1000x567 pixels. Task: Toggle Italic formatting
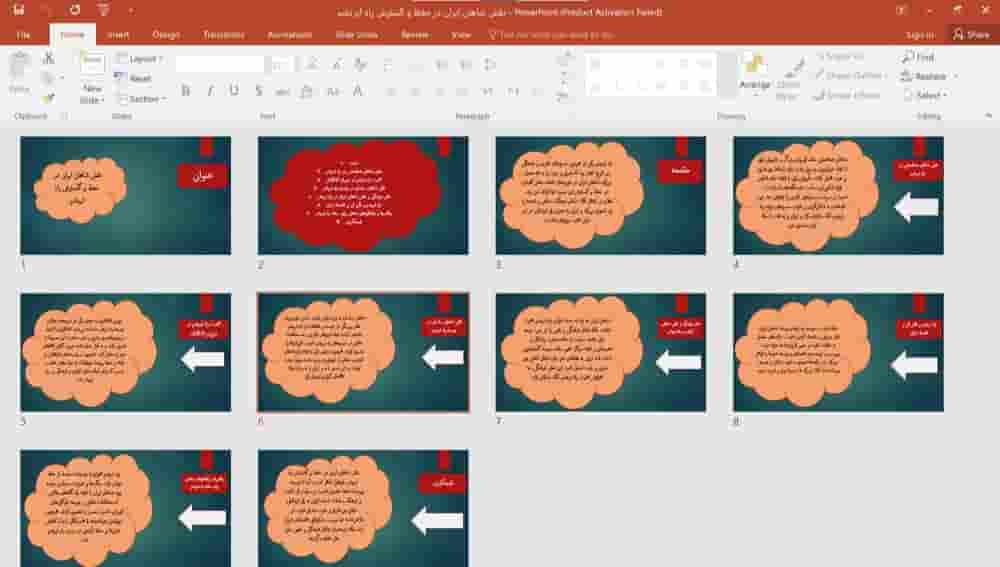click(210, 91)
